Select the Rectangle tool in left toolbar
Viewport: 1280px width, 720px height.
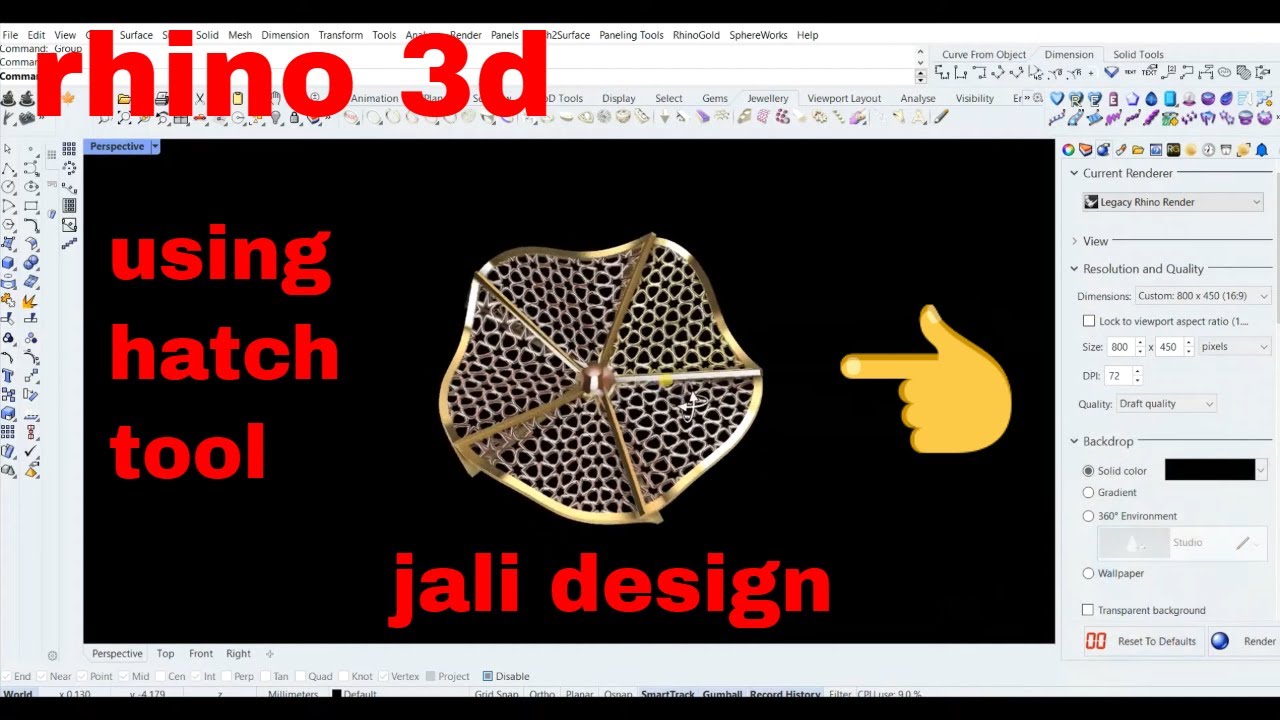click(x=31, y=205)
